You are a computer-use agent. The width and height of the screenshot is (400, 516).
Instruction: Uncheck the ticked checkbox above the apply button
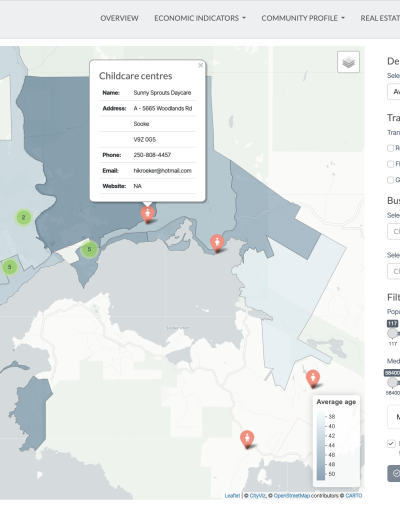pyautogui.click(x=391, y=444)
